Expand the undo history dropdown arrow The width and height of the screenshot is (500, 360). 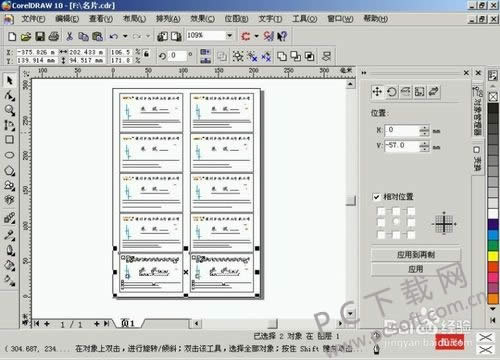[x=125, y=36]
